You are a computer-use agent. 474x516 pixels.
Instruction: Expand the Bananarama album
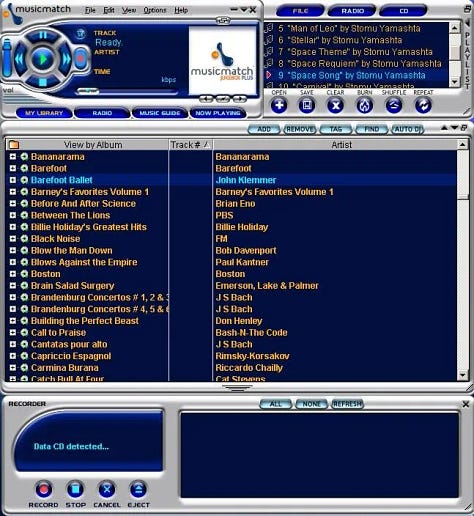coord(13,156)
